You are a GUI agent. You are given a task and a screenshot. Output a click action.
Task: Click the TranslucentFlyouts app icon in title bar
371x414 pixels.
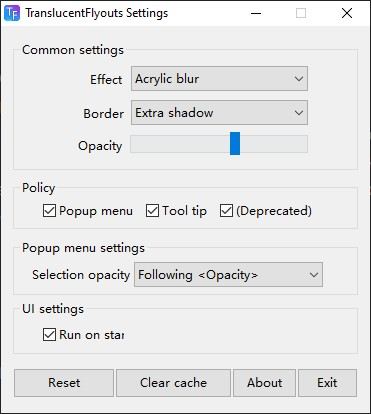12,13
